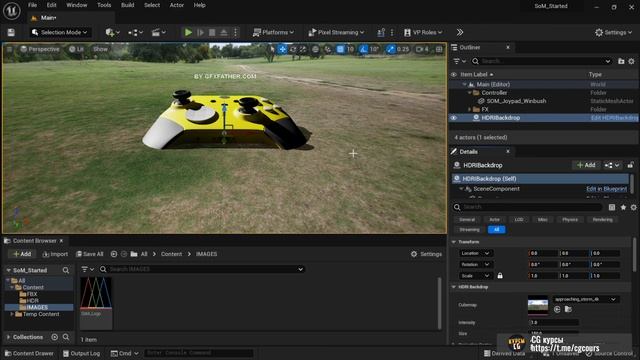Click Save All in Content Browser
Screen dimensions: 640x360
tap(89, 254)
